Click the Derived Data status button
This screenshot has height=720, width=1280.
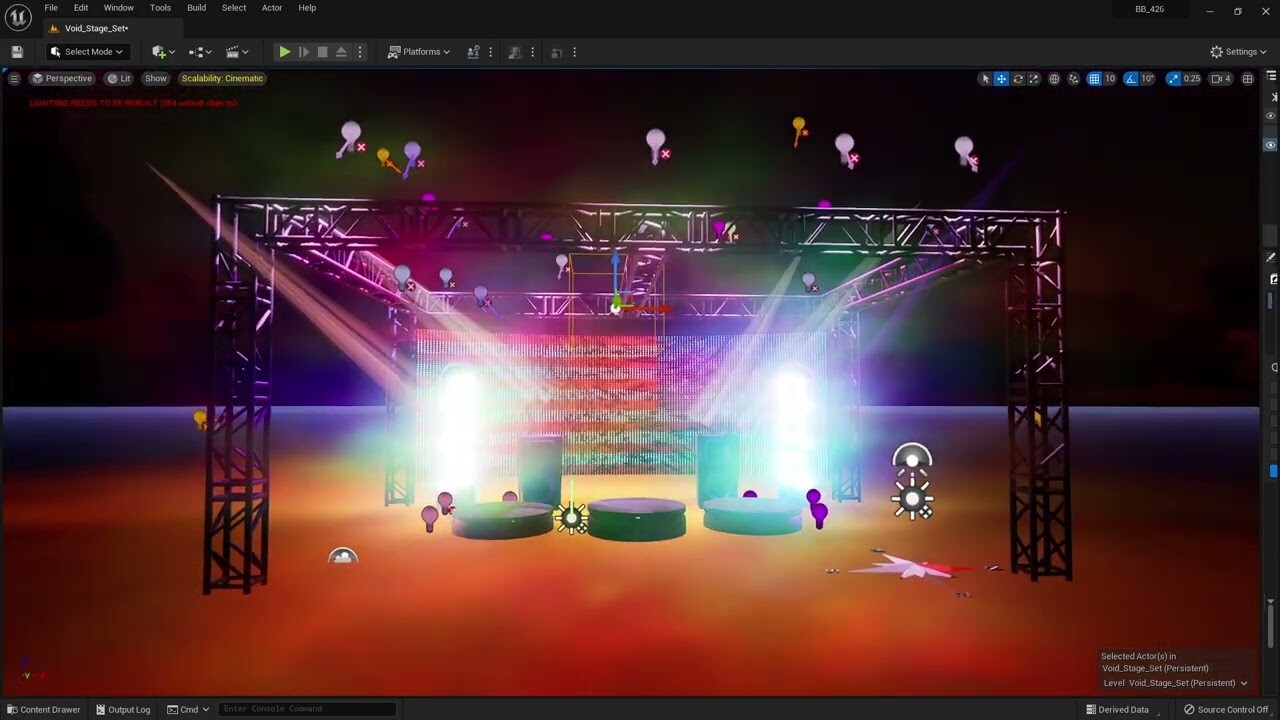point(1117,710)
